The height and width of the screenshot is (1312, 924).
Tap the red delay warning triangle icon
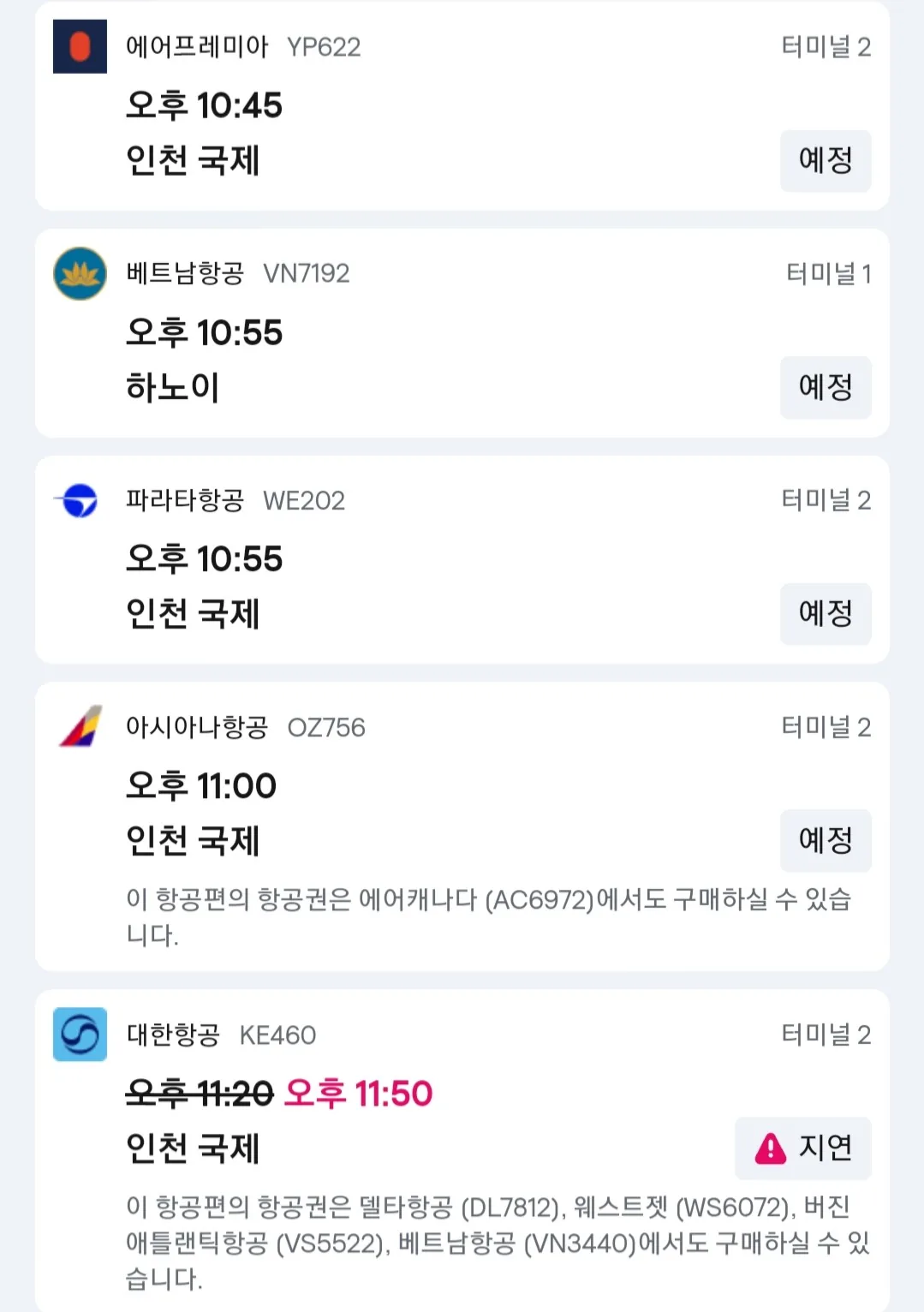tap(771, 1148)
